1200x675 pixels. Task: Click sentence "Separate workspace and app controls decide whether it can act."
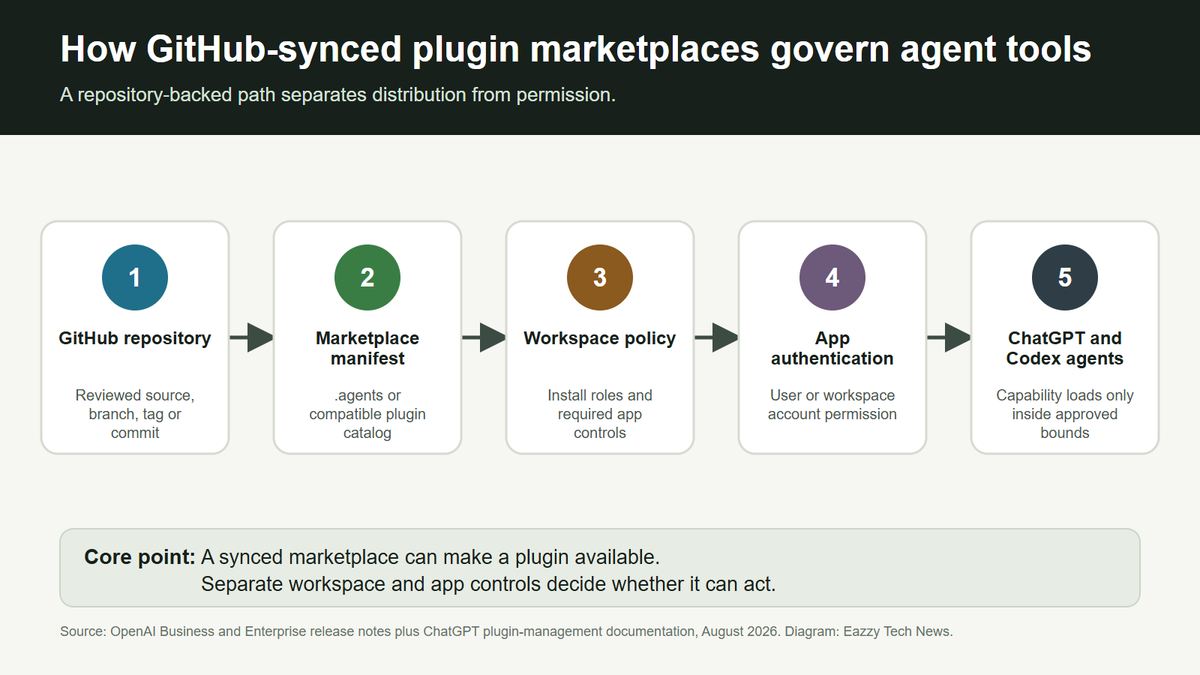pos(488,583)
